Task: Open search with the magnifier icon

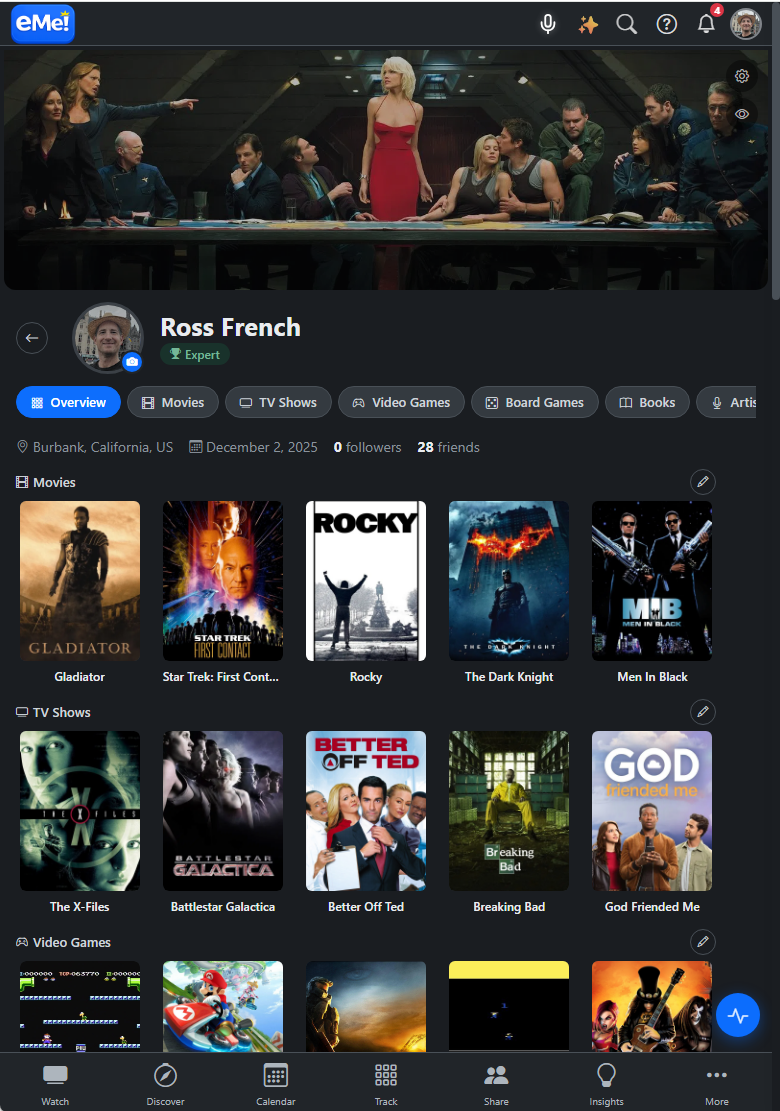Action: [626, 24]
